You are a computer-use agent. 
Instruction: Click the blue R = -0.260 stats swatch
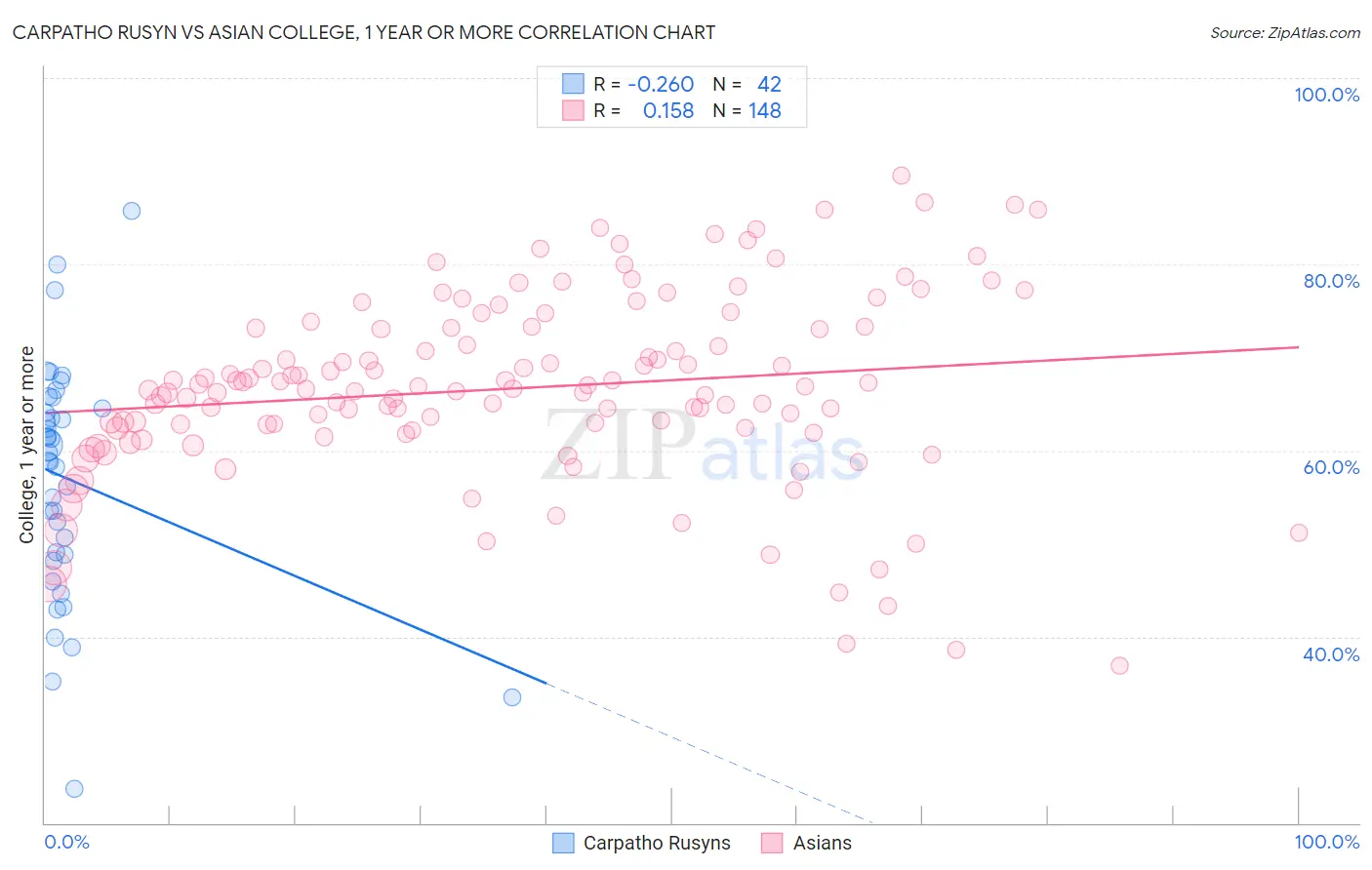(x=573, y=84)
